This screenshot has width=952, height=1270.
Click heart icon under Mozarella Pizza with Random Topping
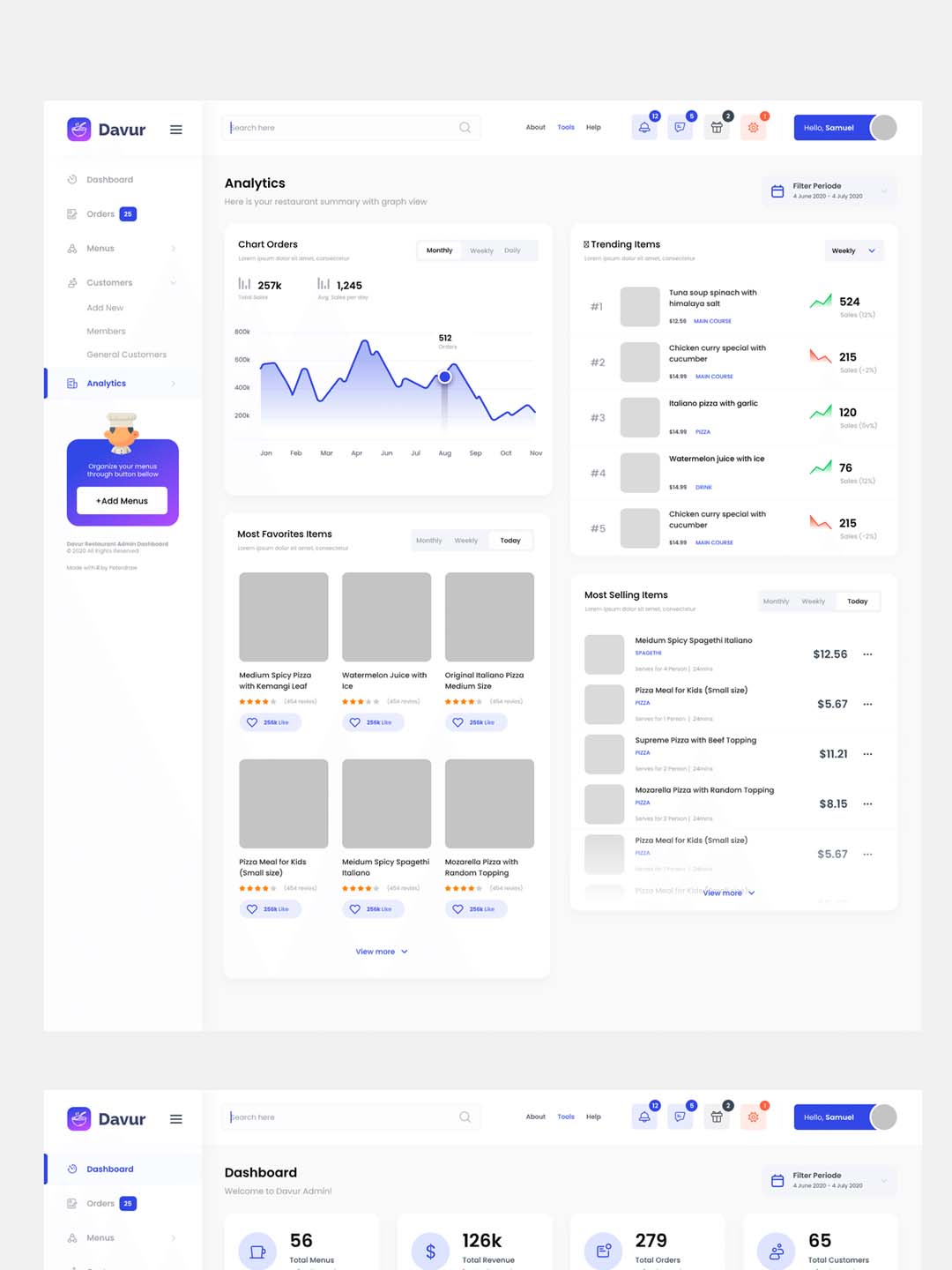[457, 909]
